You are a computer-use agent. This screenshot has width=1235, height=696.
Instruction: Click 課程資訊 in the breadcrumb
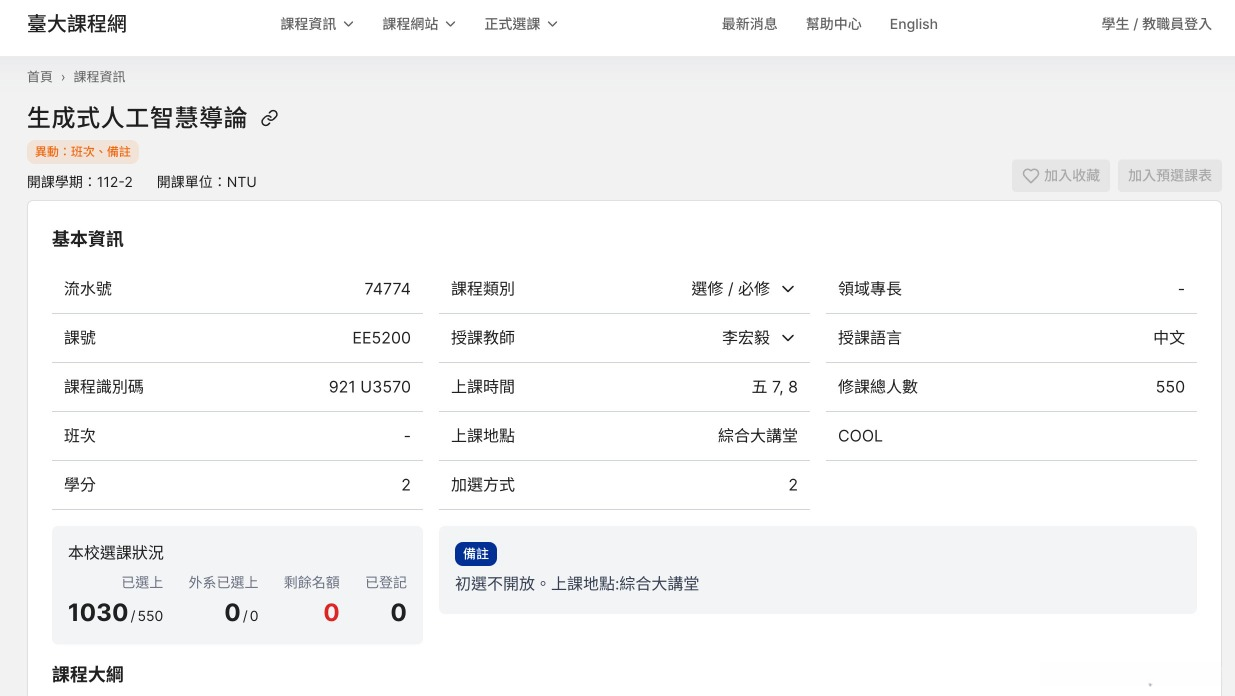99,76
